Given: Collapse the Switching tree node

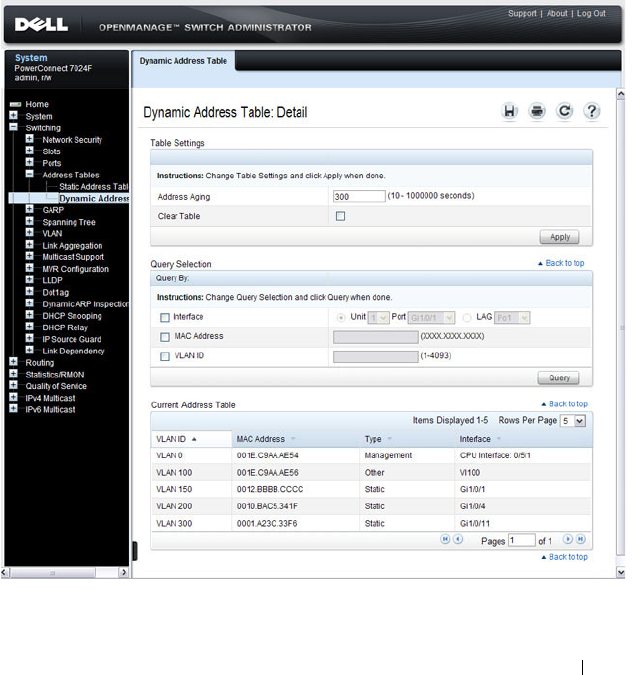Looking at the screenshot, I should coord(14,127).
